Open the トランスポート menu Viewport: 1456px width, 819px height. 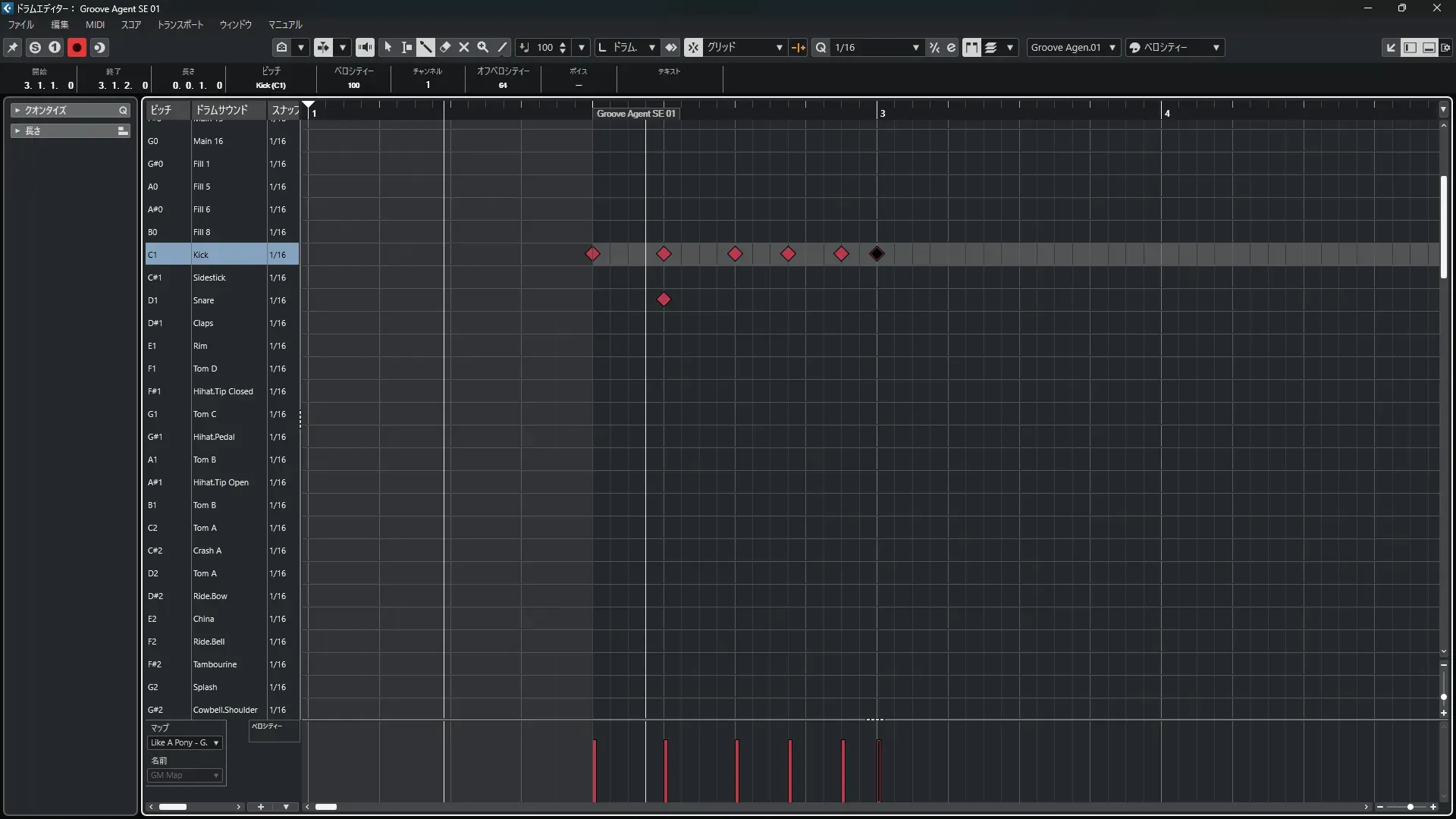[x=180, y=24]
